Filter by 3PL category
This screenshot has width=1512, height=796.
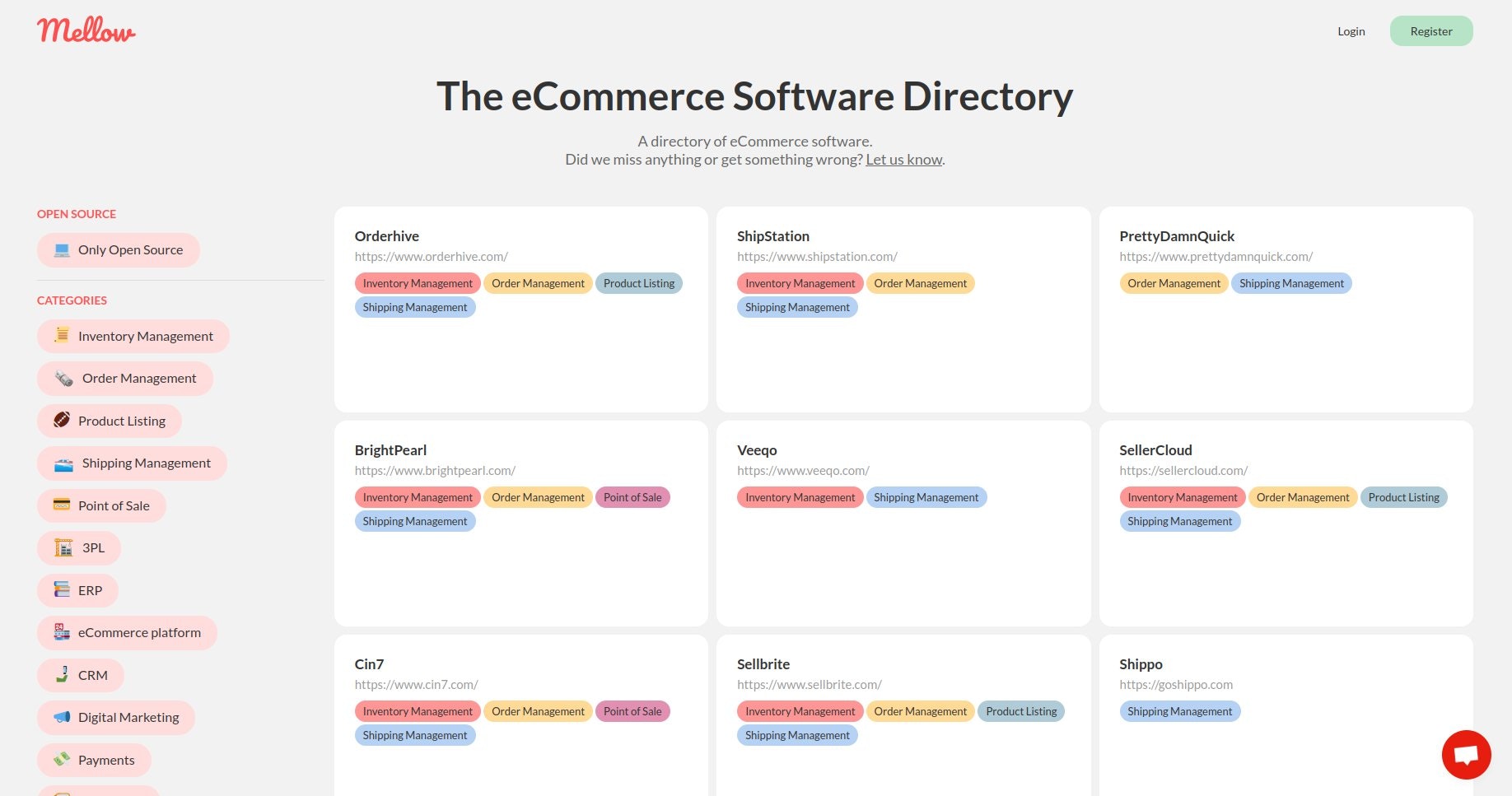pos(79,548)
